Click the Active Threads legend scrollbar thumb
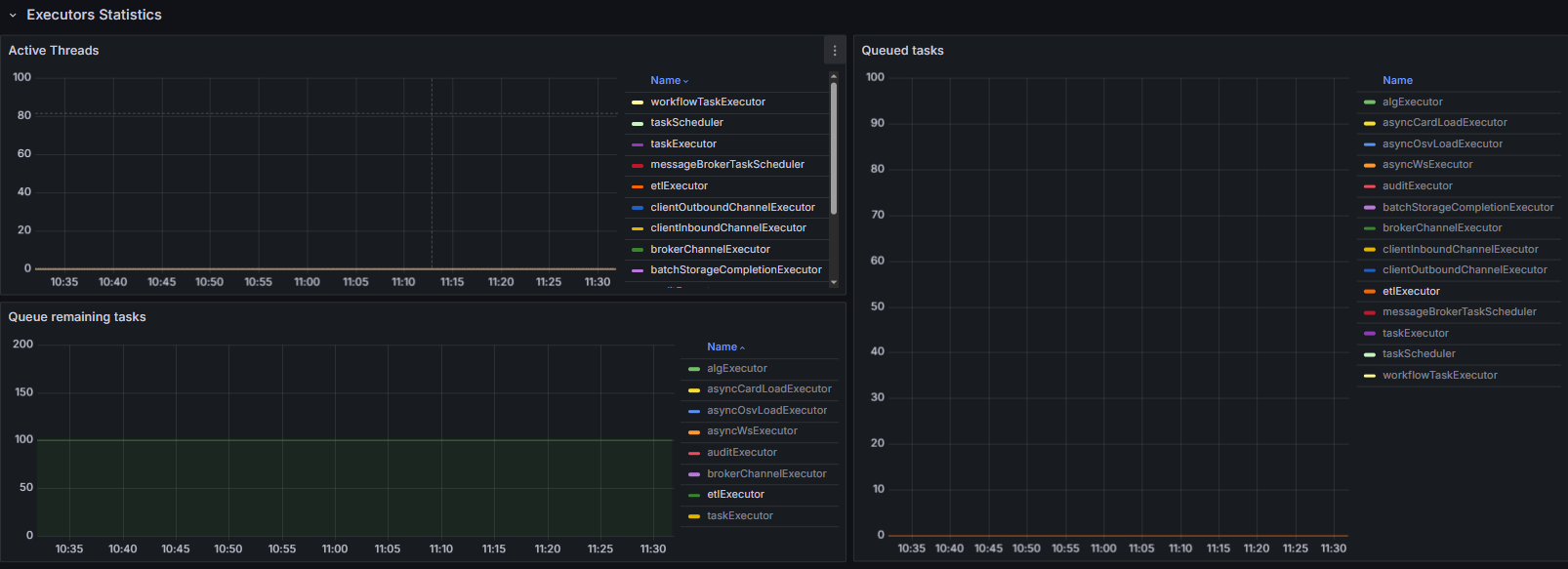 click(833, 146)
